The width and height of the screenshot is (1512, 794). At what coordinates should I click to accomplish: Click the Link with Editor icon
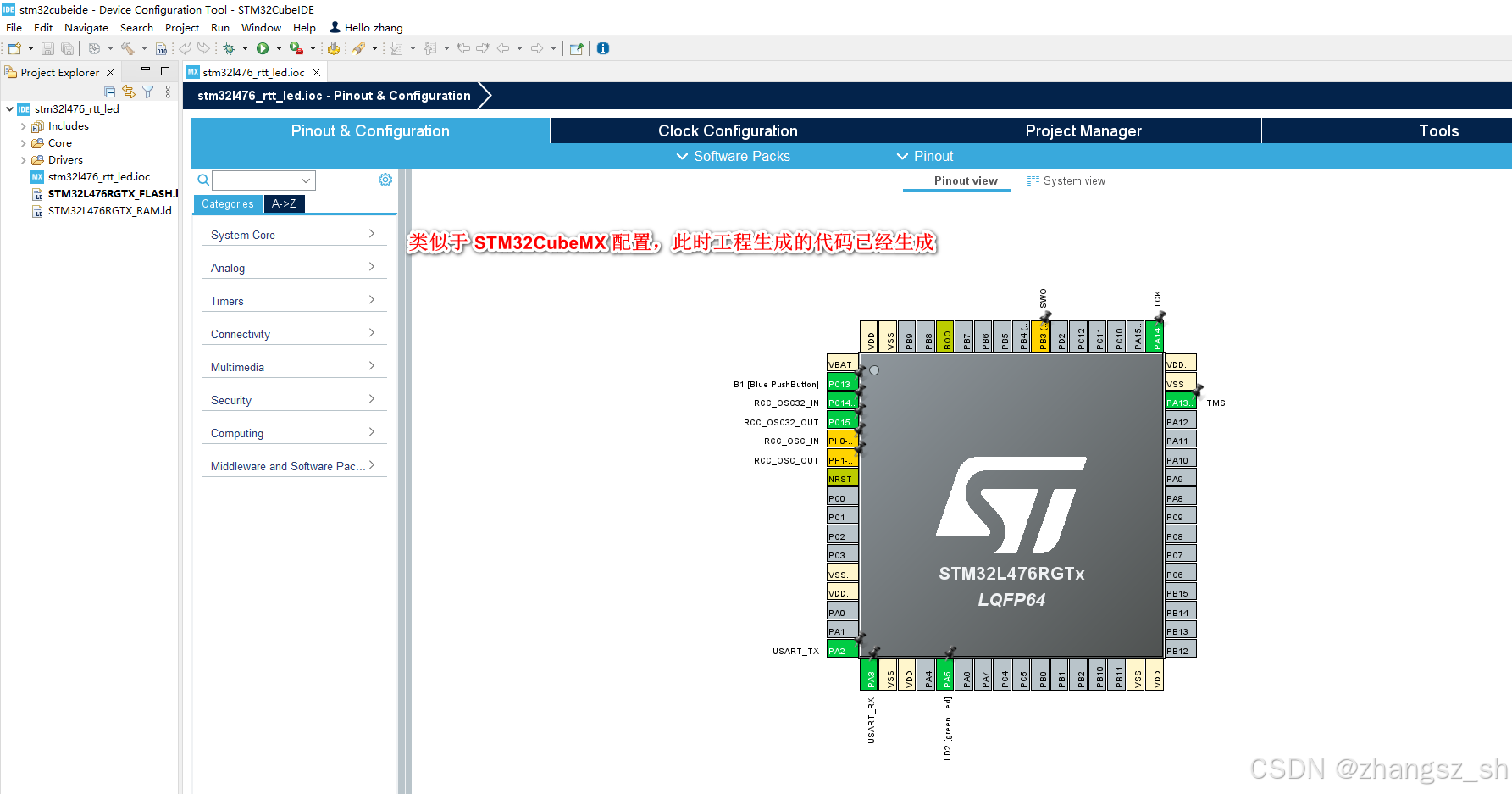coord(129,92)
